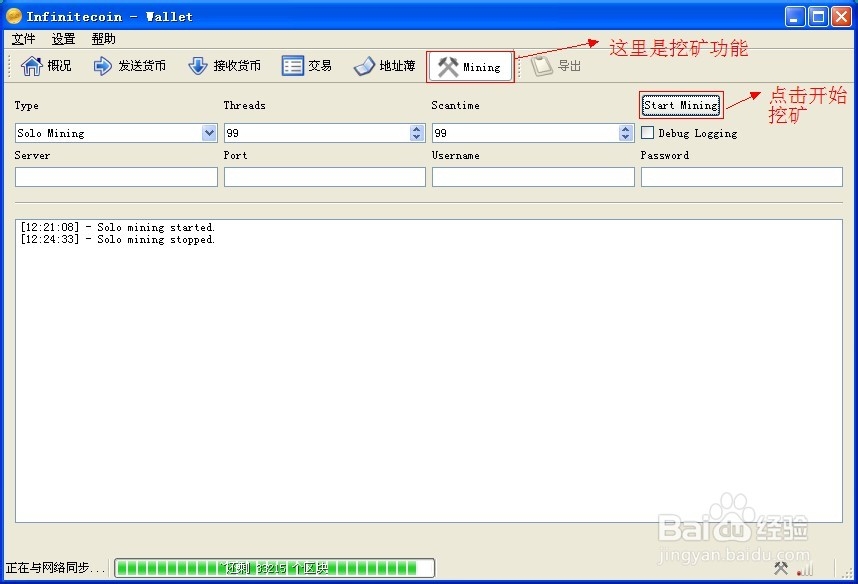858x584 pixels.
Task: Maximize the Infinitecoin wallet window
Action: [819, 16]
